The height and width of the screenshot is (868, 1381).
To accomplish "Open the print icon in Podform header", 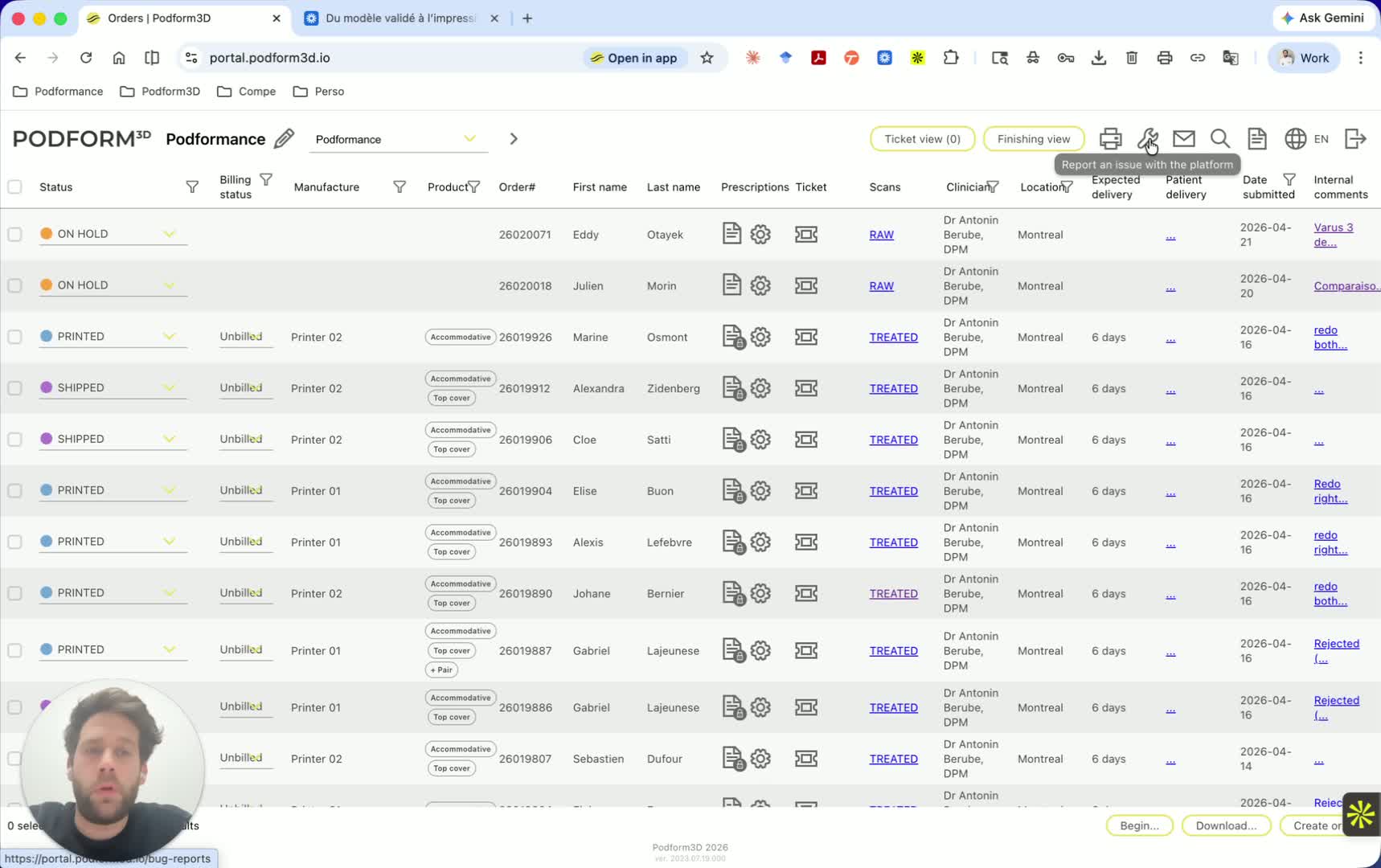I will tap(1110, 139).
